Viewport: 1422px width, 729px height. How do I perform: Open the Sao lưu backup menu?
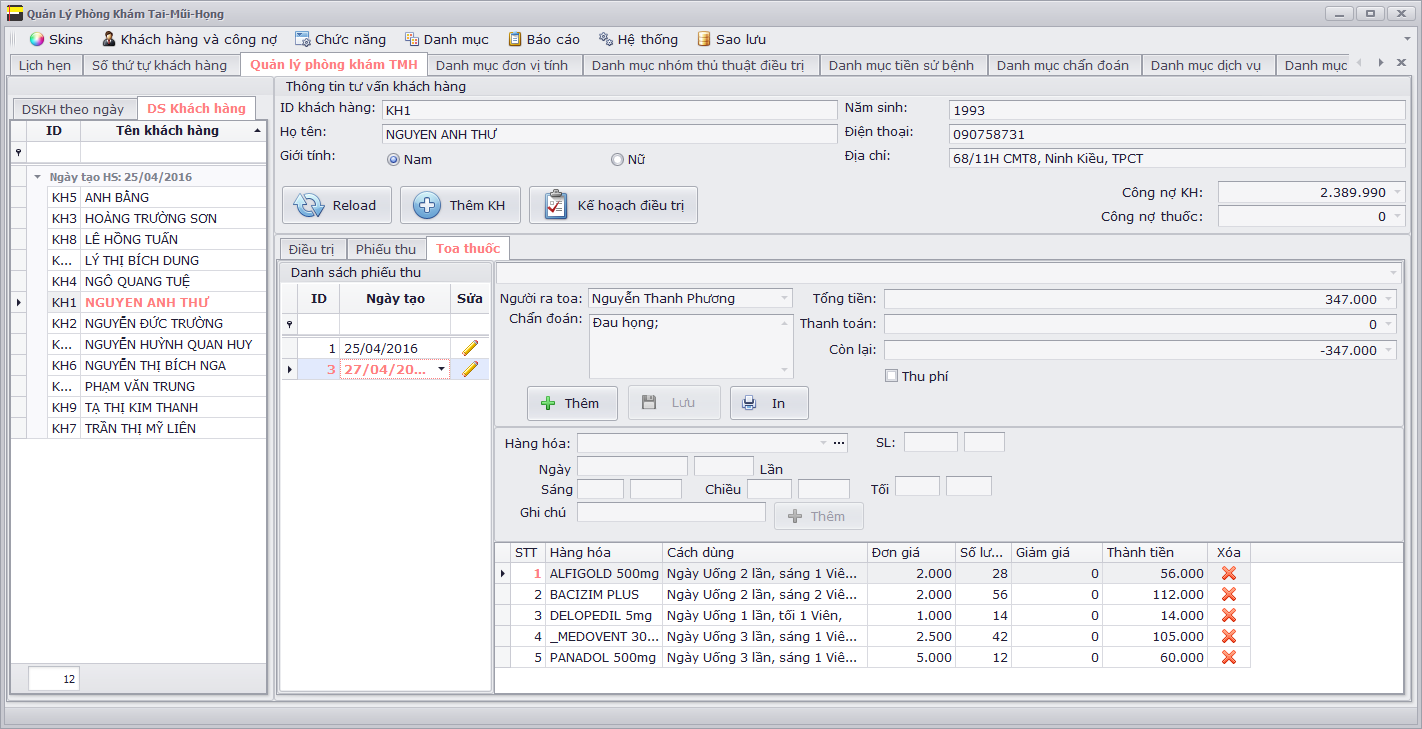(x=731, y=39)
